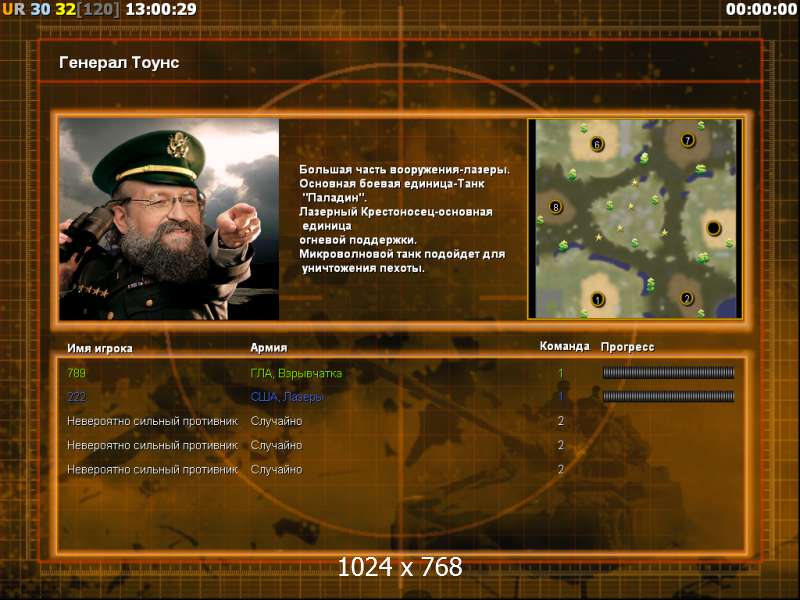Select start position 6 on the minimap
Screen dimensions: 800x600
(597, 144)
